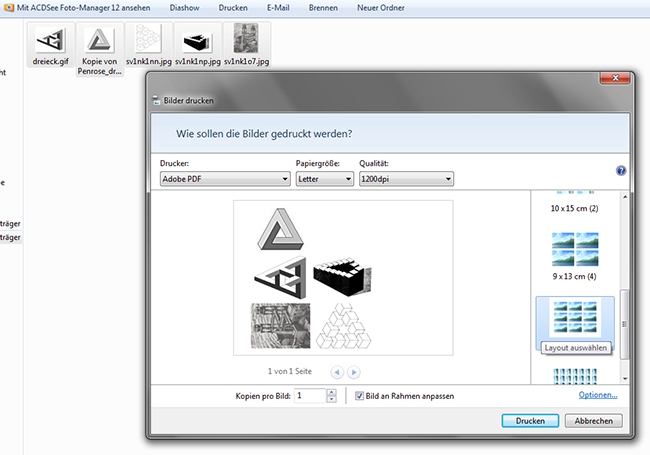The image size is (650, 455).
Task: Go to the previous print preview page
Action: coord(337,372)
